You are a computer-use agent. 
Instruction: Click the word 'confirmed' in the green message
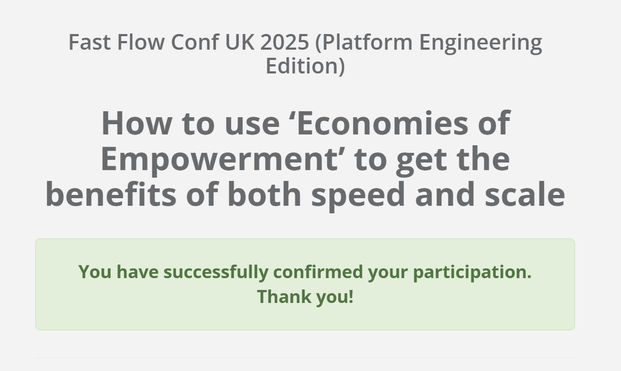[318, 272]
